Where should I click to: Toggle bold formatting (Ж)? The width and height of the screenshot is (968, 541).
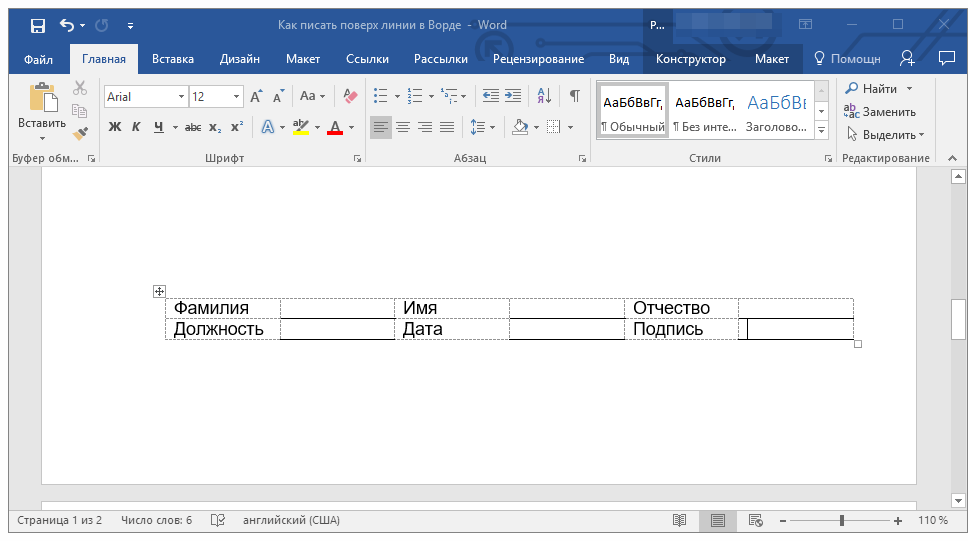[114, 127]
